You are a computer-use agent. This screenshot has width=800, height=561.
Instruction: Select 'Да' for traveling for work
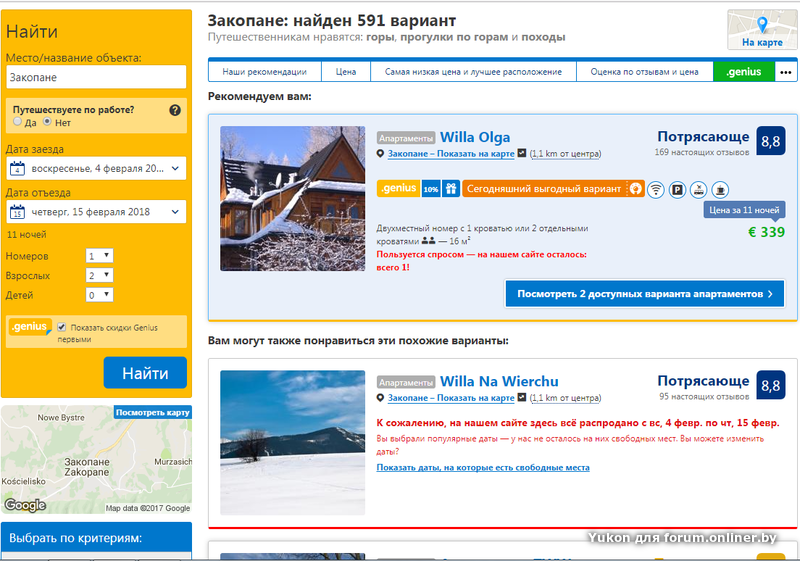pos(18,121)
